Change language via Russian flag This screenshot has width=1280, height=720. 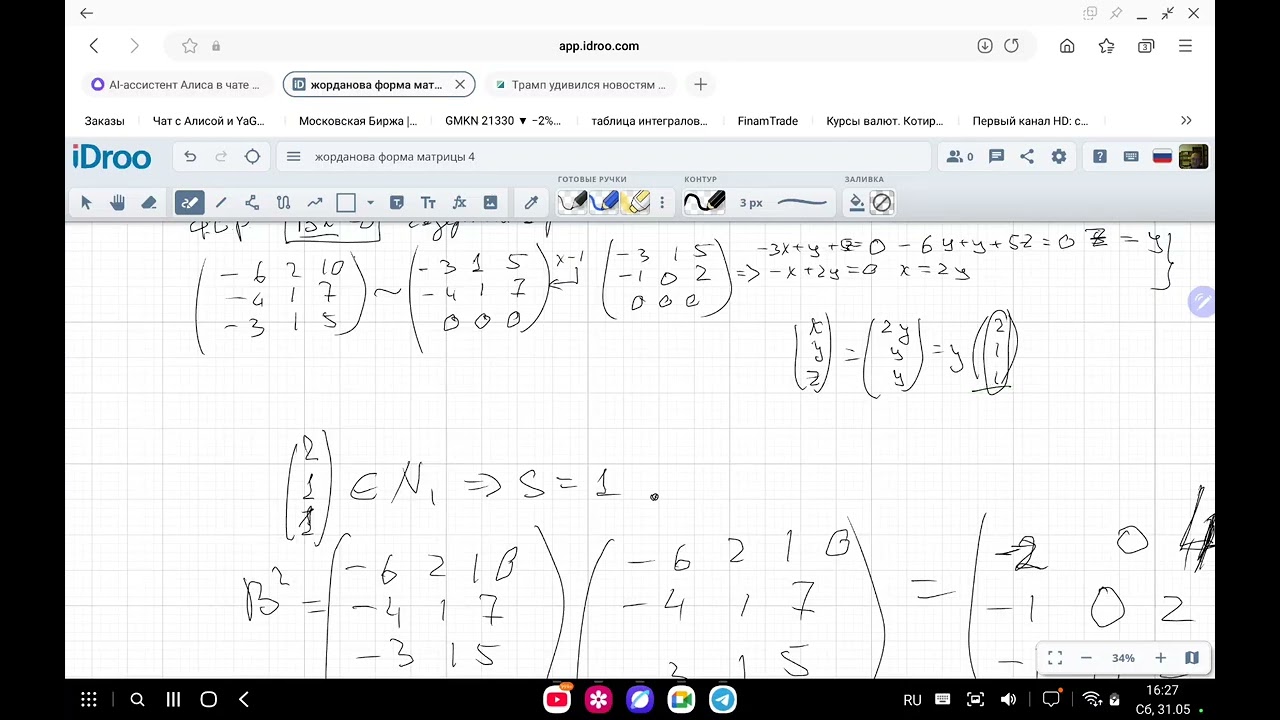1162,157
